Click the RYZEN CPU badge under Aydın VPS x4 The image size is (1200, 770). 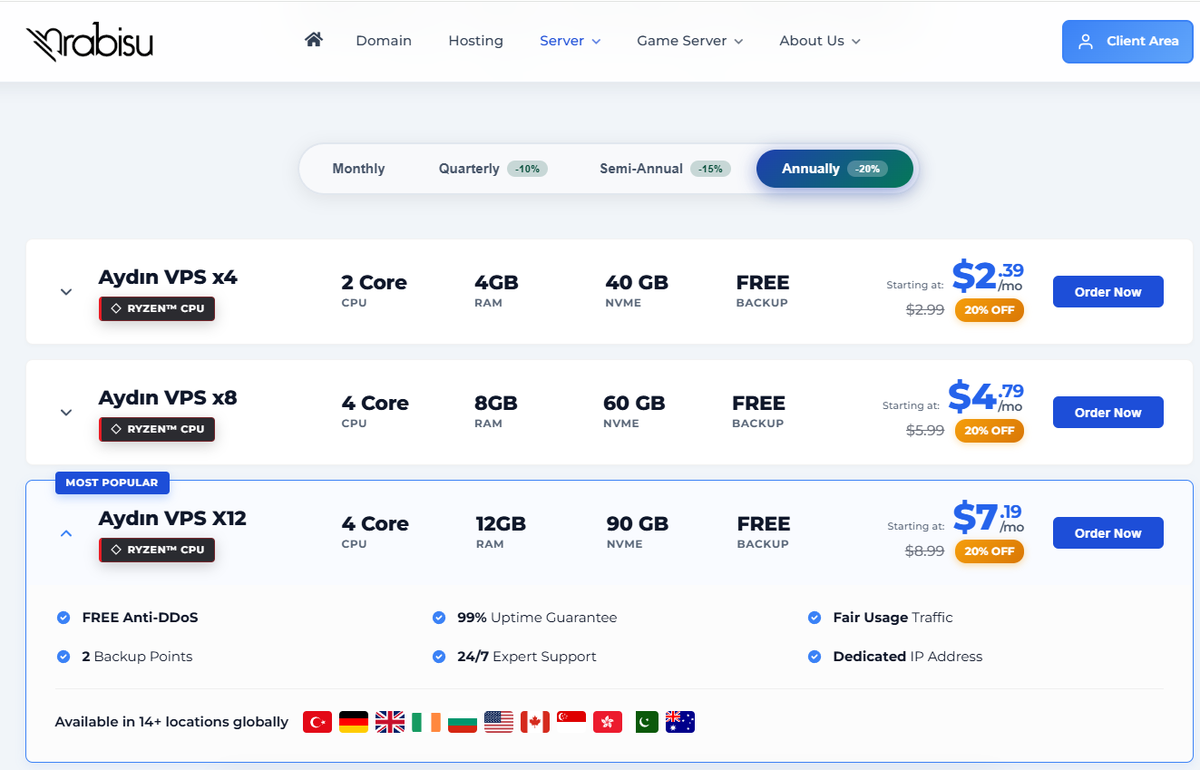point(157,309)
